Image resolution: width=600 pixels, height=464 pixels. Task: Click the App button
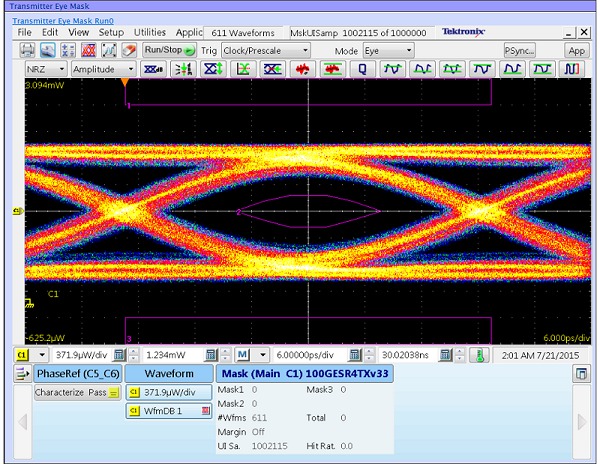click(x=577, y=50)
